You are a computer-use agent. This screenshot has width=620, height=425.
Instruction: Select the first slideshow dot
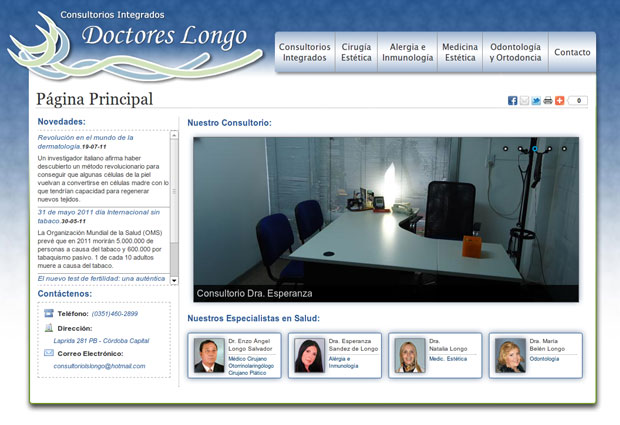pos(505,149)
